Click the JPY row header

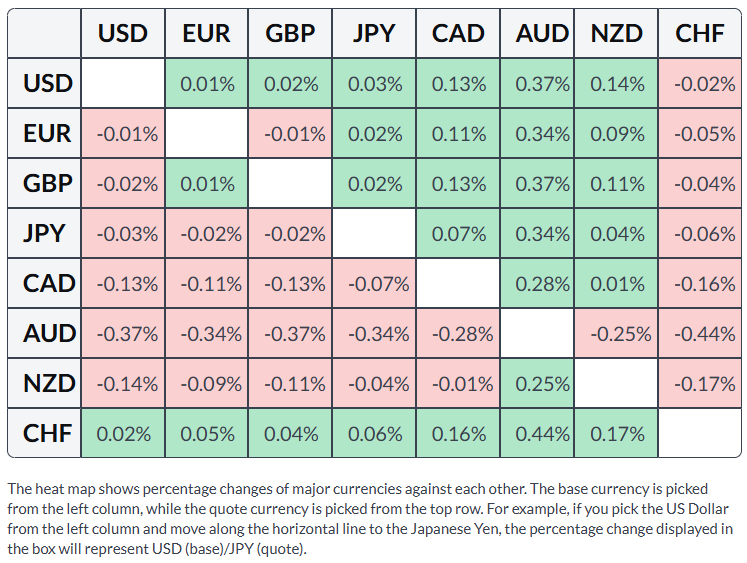(x=44, y=233)
